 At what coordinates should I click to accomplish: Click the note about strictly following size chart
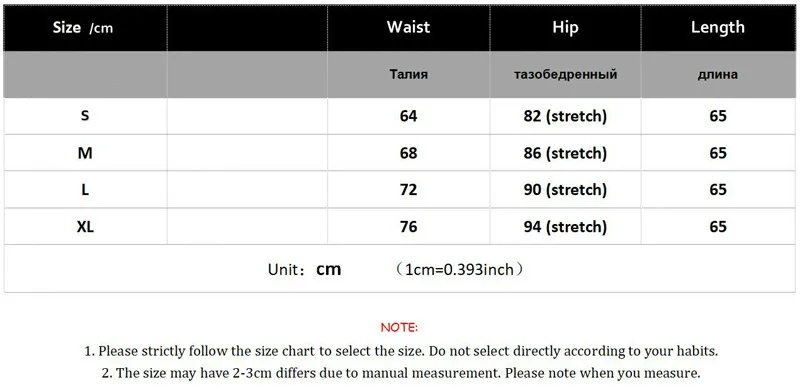[401, 351]
